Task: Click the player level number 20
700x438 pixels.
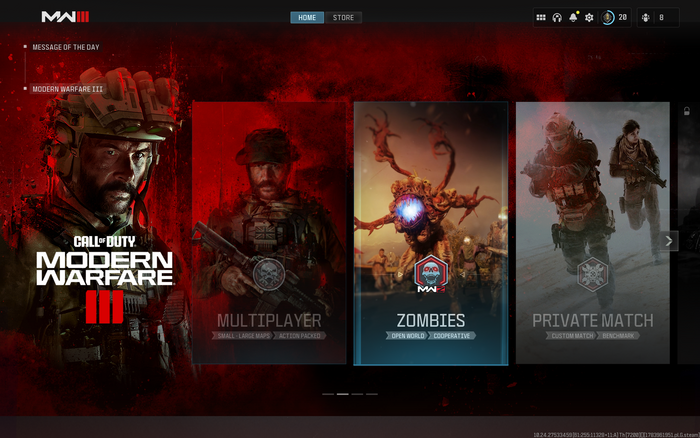Action: click(622, 17)
